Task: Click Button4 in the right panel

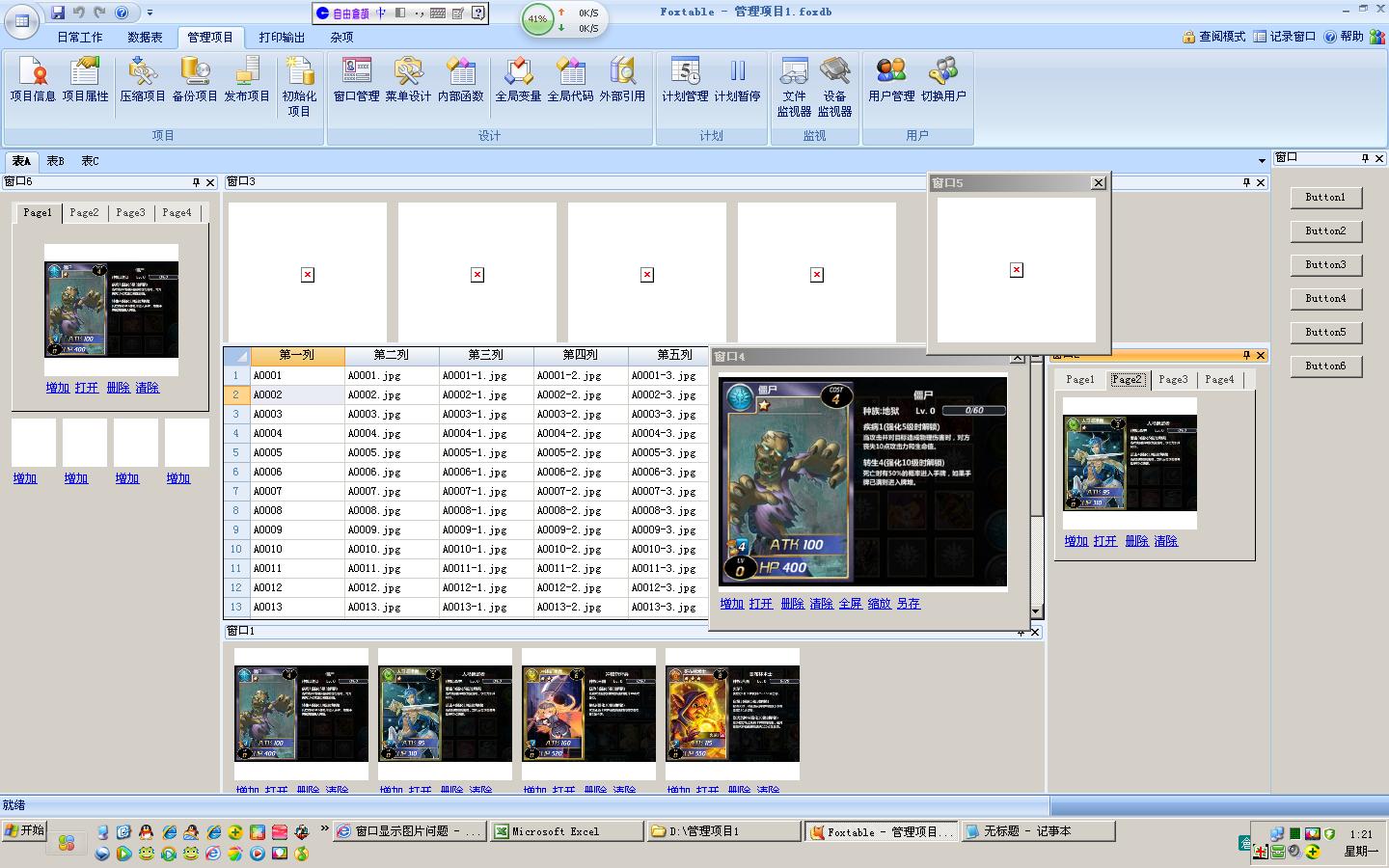Action: pyautogui.click(x=1325, y=299)
